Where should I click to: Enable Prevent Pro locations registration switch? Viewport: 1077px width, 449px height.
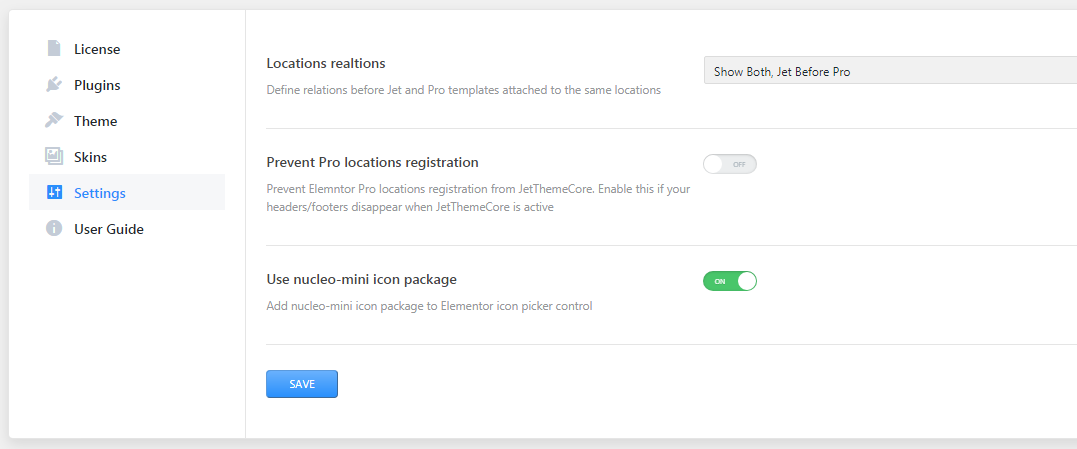tap(730, 164)
